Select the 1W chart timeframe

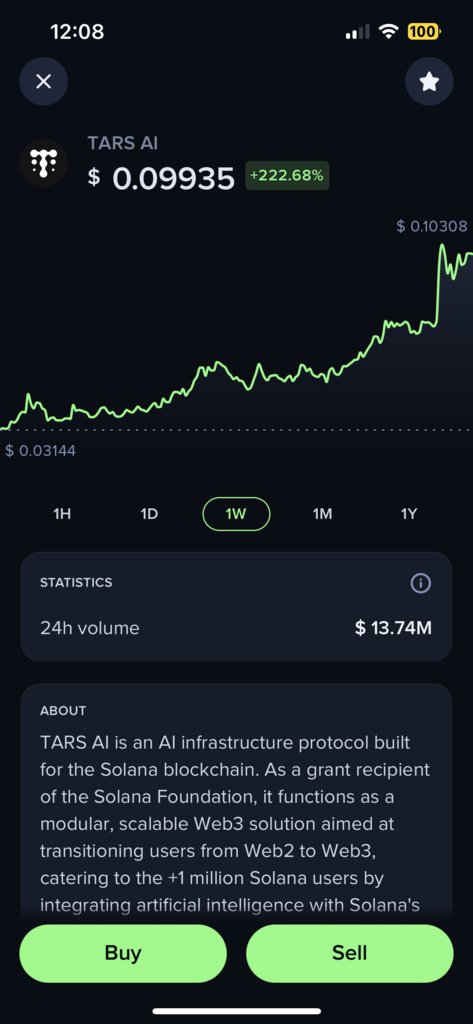(236, 514)
